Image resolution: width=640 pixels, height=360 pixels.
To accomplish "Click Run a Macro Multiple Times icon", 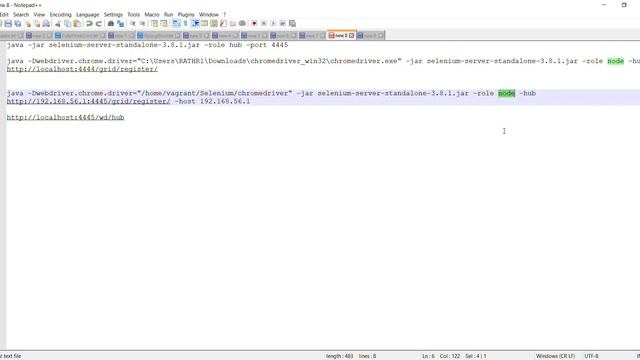I will pos(282,24).
